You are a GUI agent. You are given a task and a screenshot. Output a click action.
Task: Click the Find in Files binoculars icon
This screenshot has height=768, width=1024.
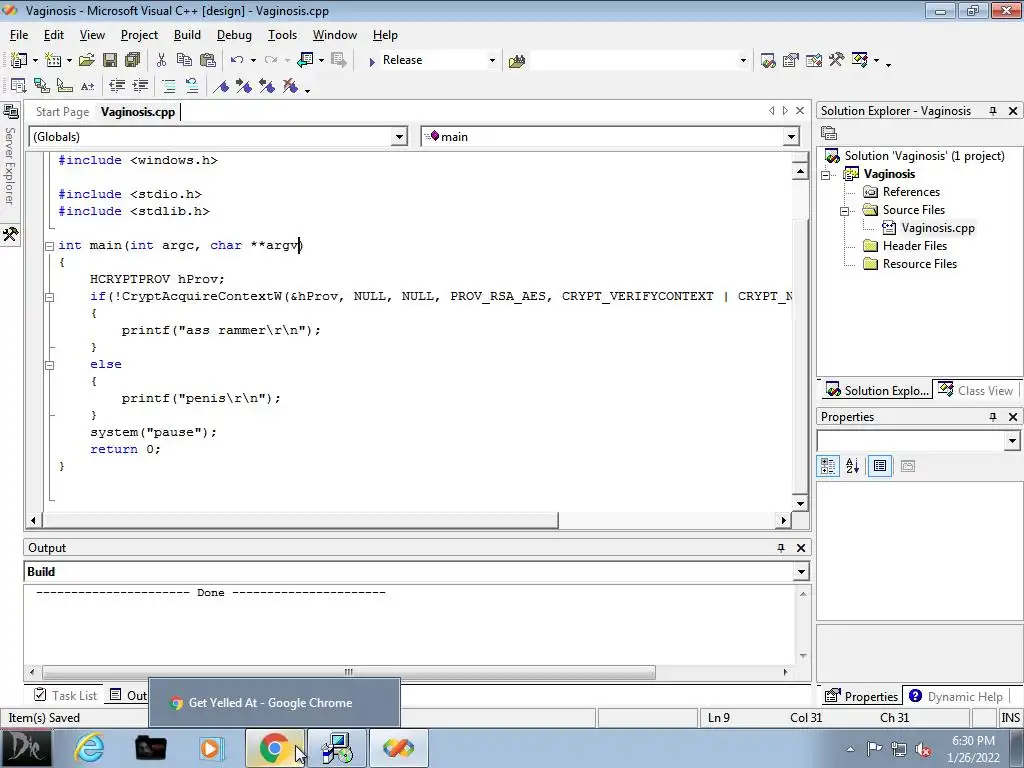tap(517, 61)
